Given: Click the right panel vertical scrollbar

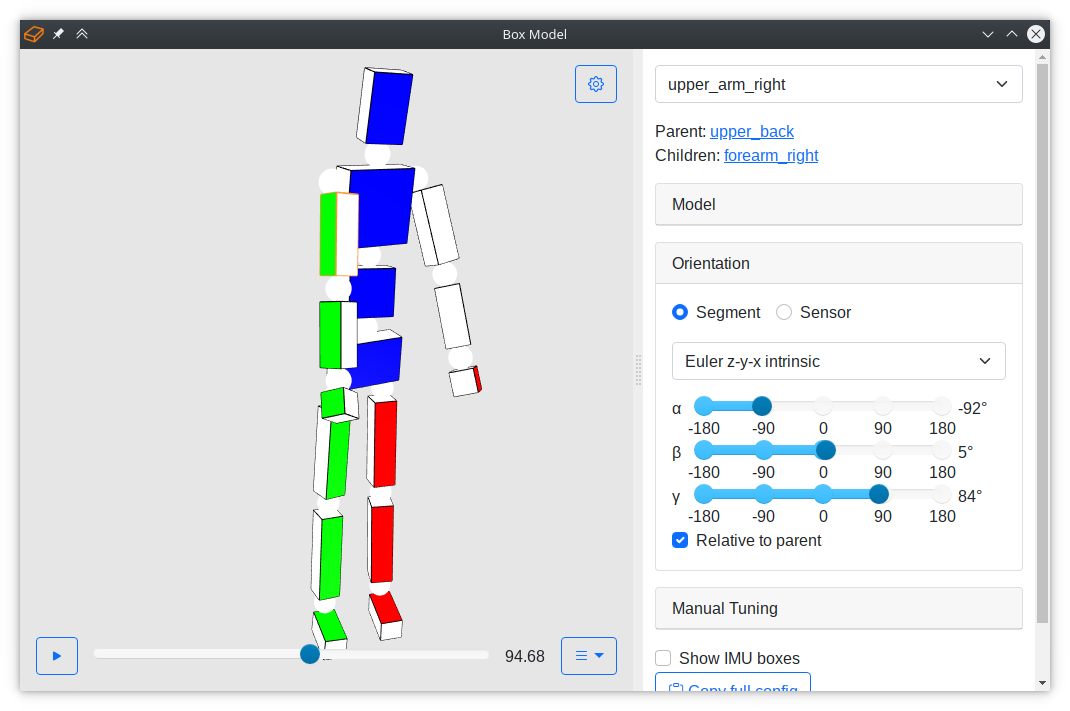Looking at the screenshot, I should point(1042,343).
